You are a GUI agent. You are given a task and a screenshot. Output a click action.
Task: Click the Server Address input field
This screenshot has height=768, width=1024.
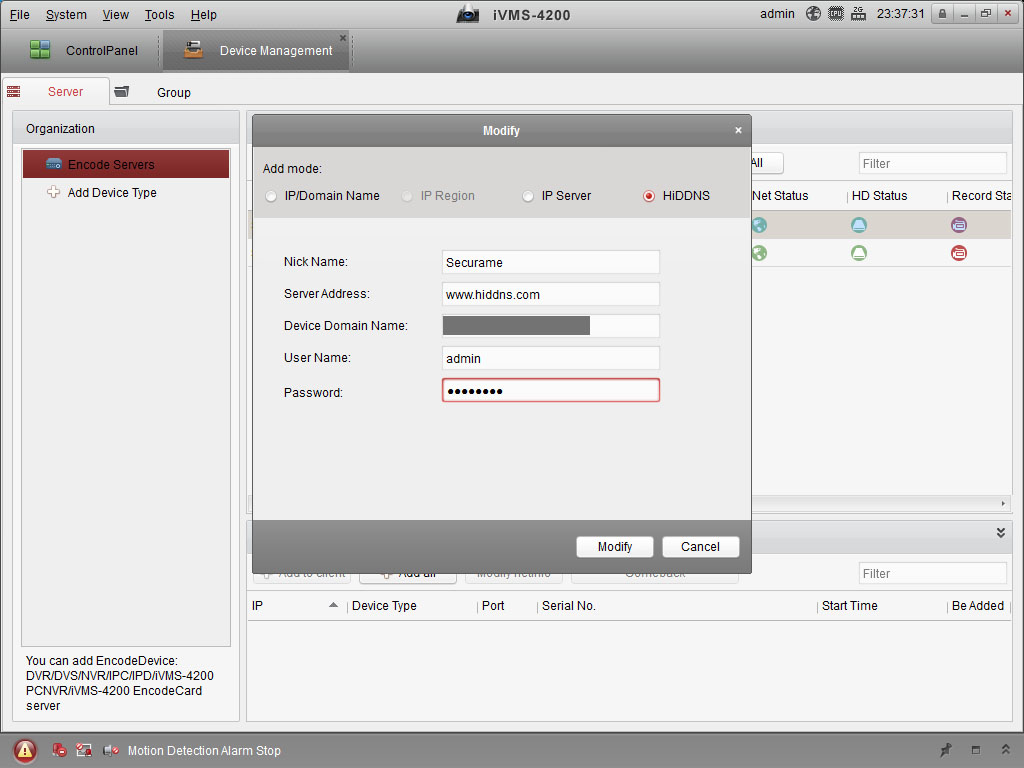pyautogui.click(x=551, y=295)
